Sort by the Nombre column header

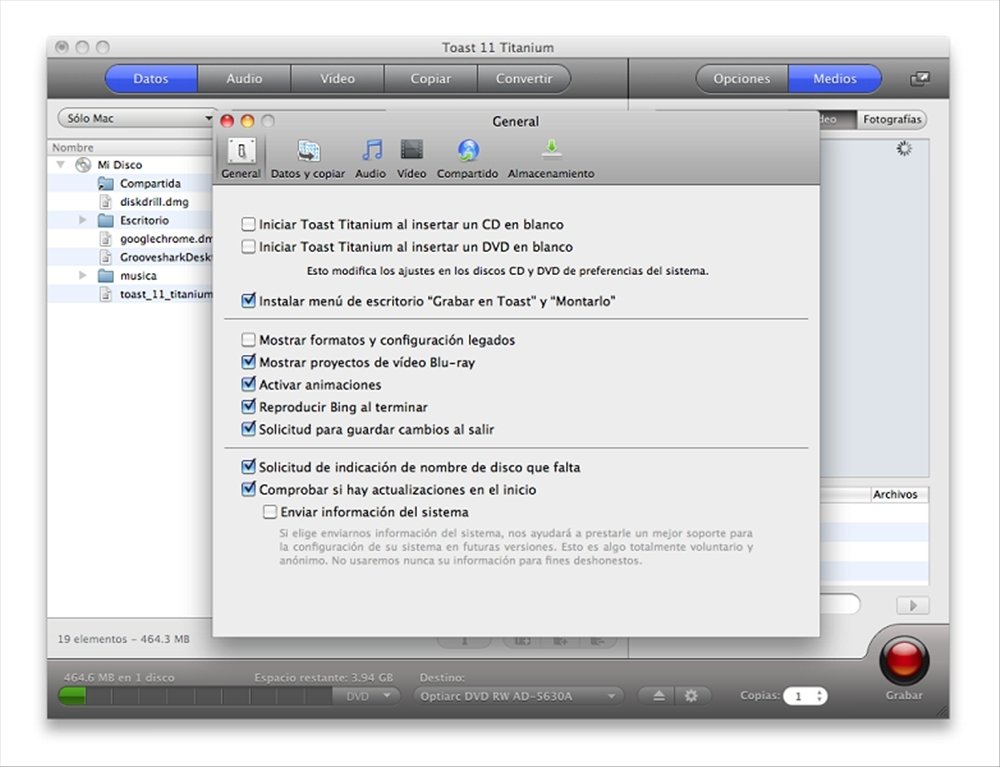pyautogui.click(x=129, y=147)
